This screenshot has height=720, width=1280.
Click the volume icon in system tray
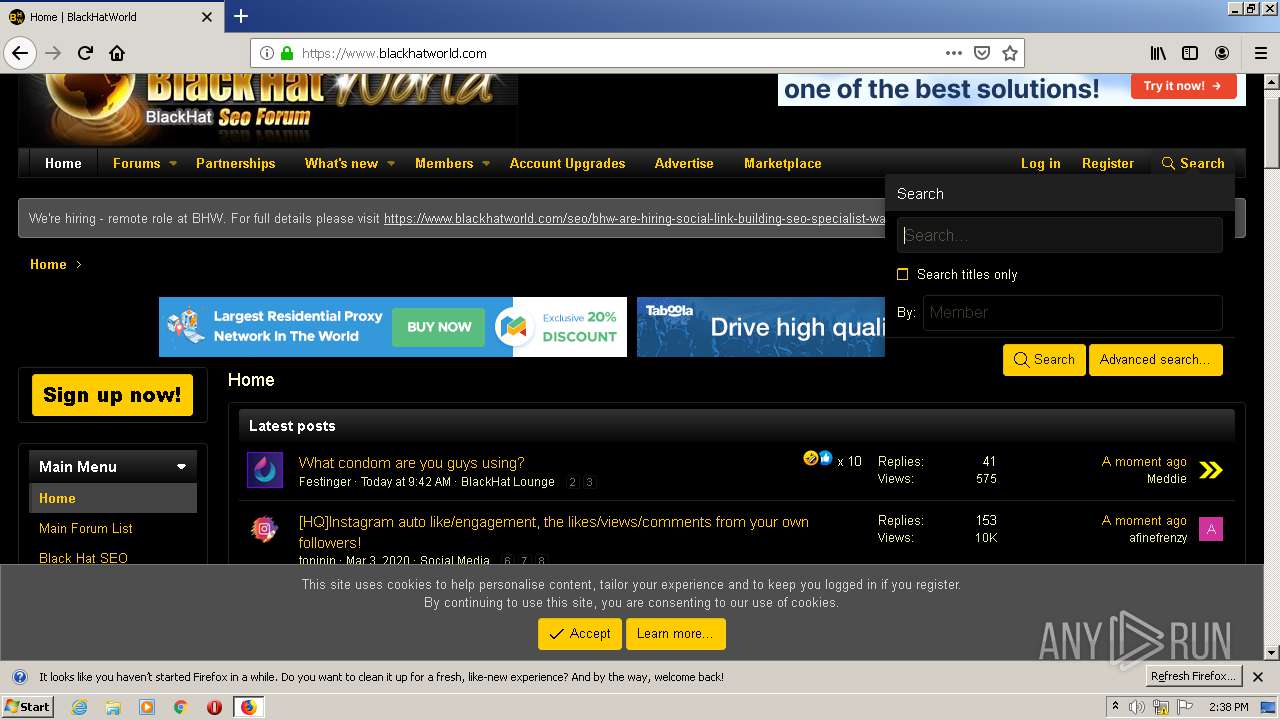pyautogui.click(x=1139, y=707)
